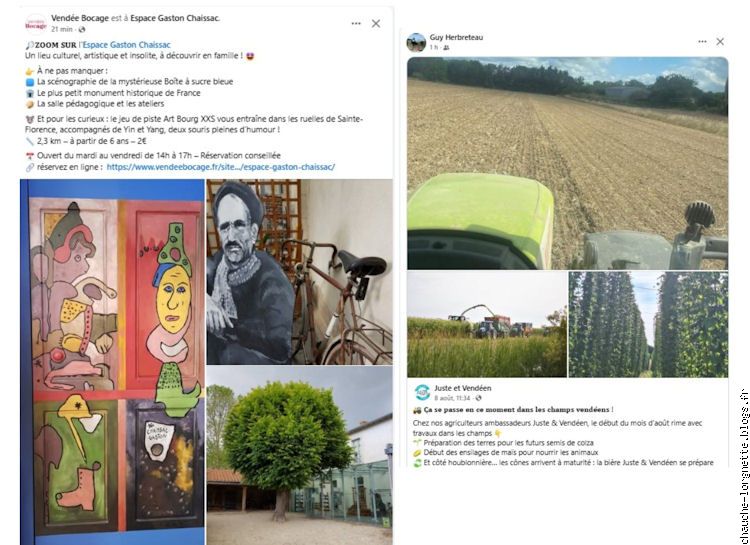Open Vendée Bocage page avatar

coord(35,24)
